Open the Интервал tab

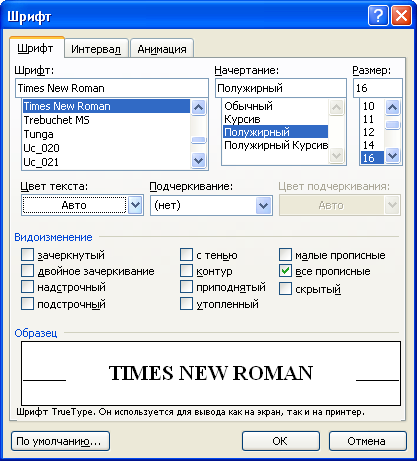pyautogui.click(x=96, y=49)
